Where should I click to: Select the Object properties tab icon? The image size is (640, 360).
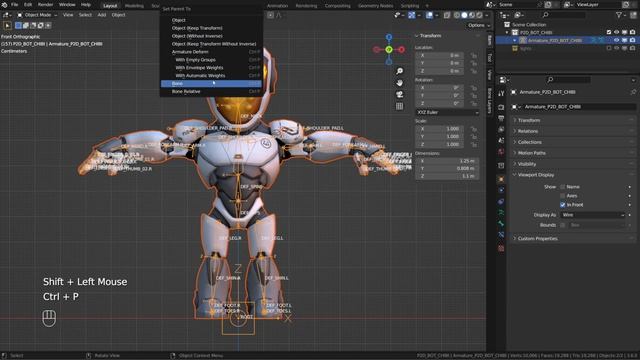pos(501,179)
